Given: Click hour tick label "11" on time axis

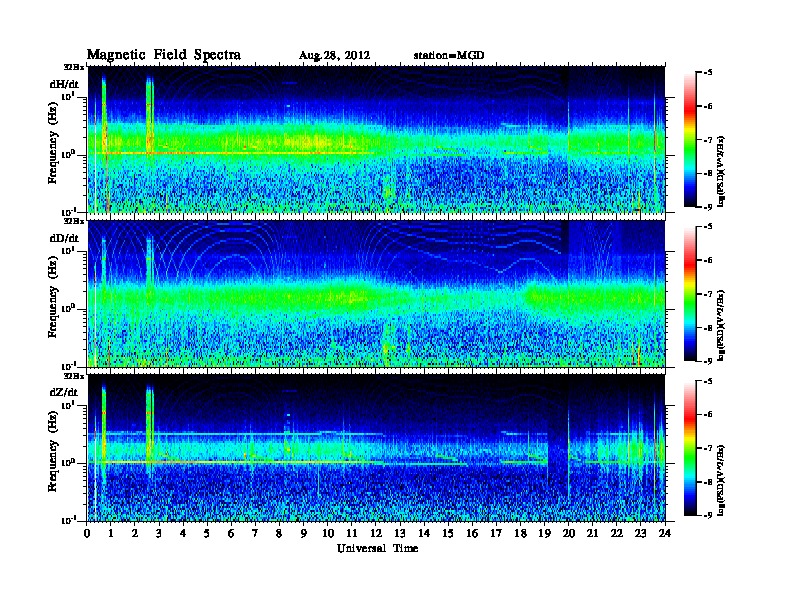Looking at the screenshot, I should (352, 533).
